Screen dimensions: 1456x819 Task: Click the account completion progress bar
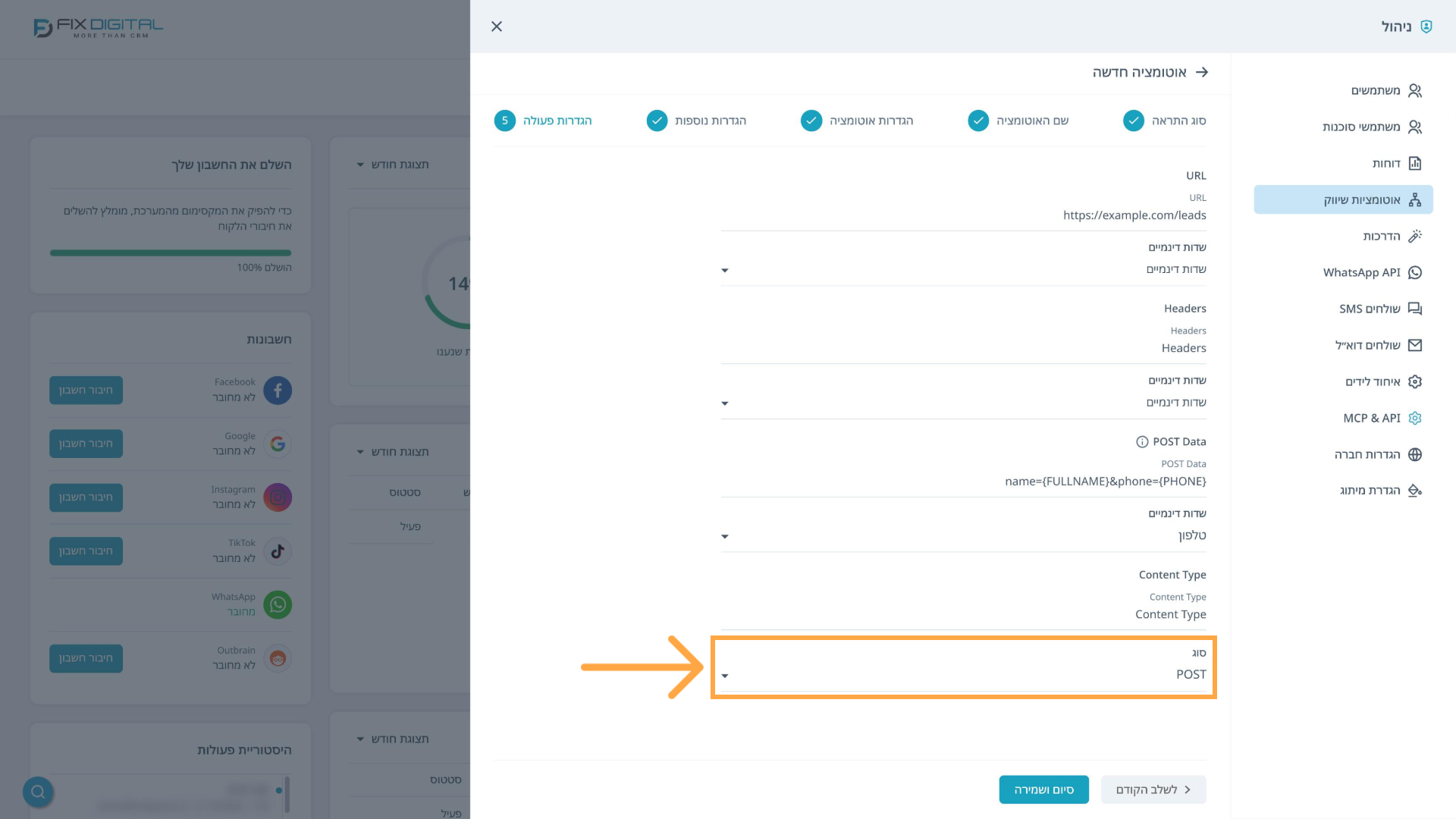[x=171, y=253]
